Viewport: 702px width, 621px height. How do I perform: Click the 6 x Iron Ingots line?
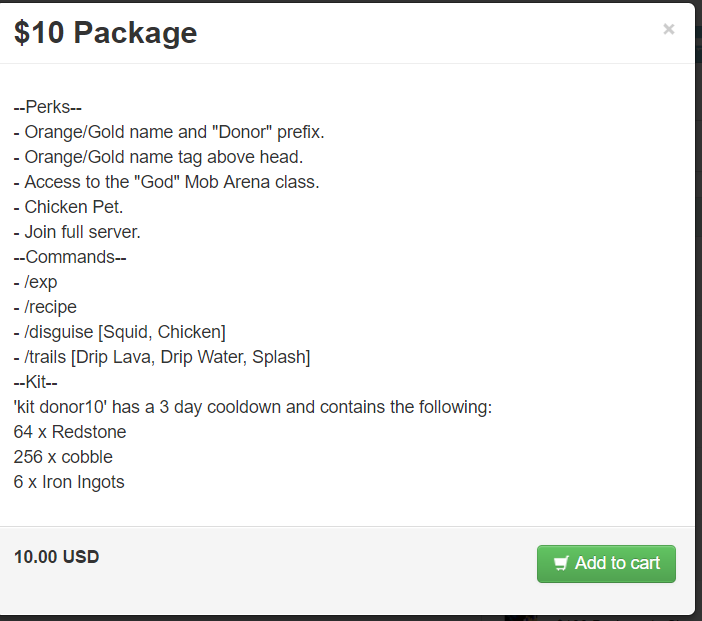click(x=69, y=482)
